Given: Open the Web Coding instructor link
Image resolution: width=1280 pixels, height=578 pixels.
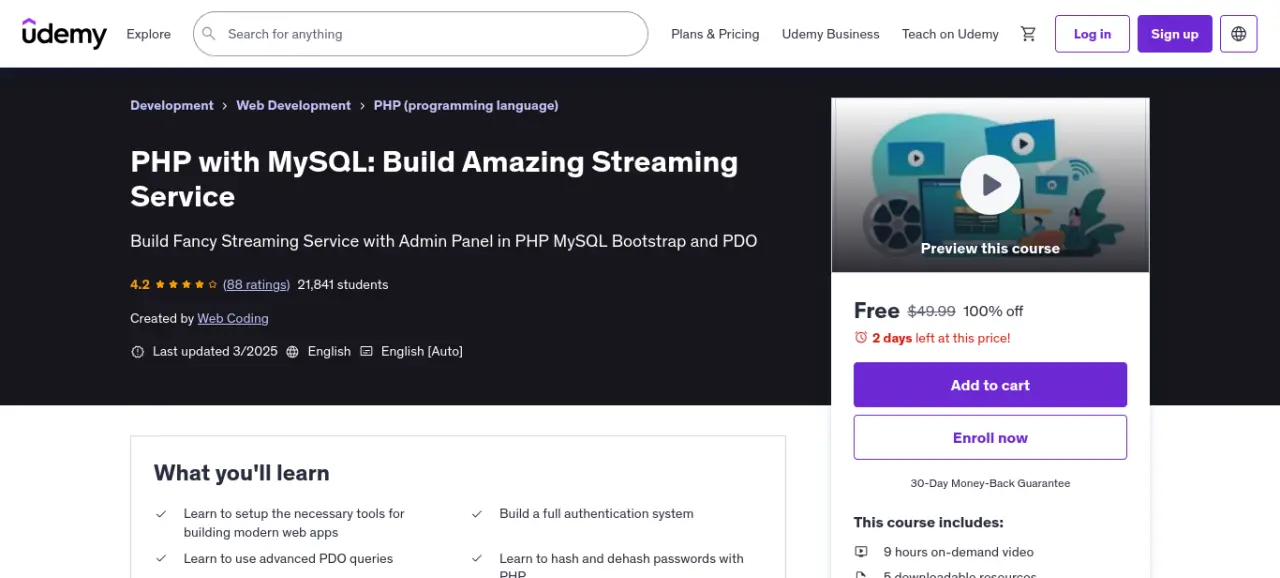Looking at the screenshot, I should coord(233,319).
